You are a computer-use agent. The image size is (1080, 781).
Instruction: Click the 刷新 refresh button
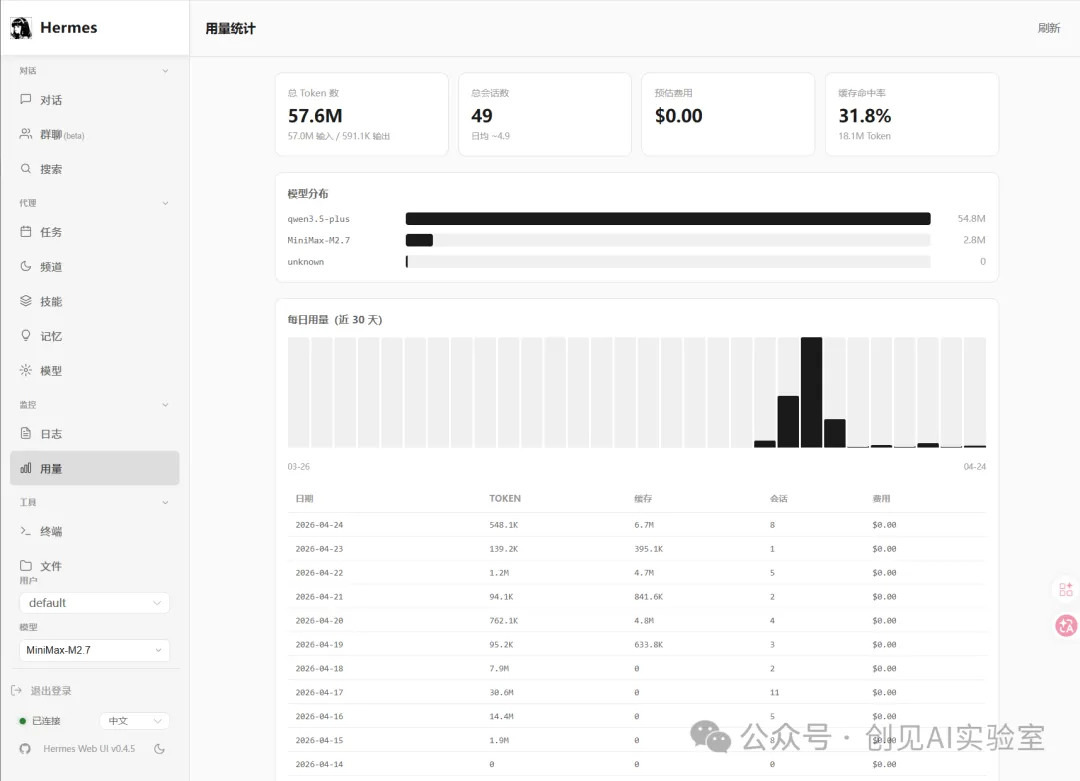click(x=1048, y=28)
